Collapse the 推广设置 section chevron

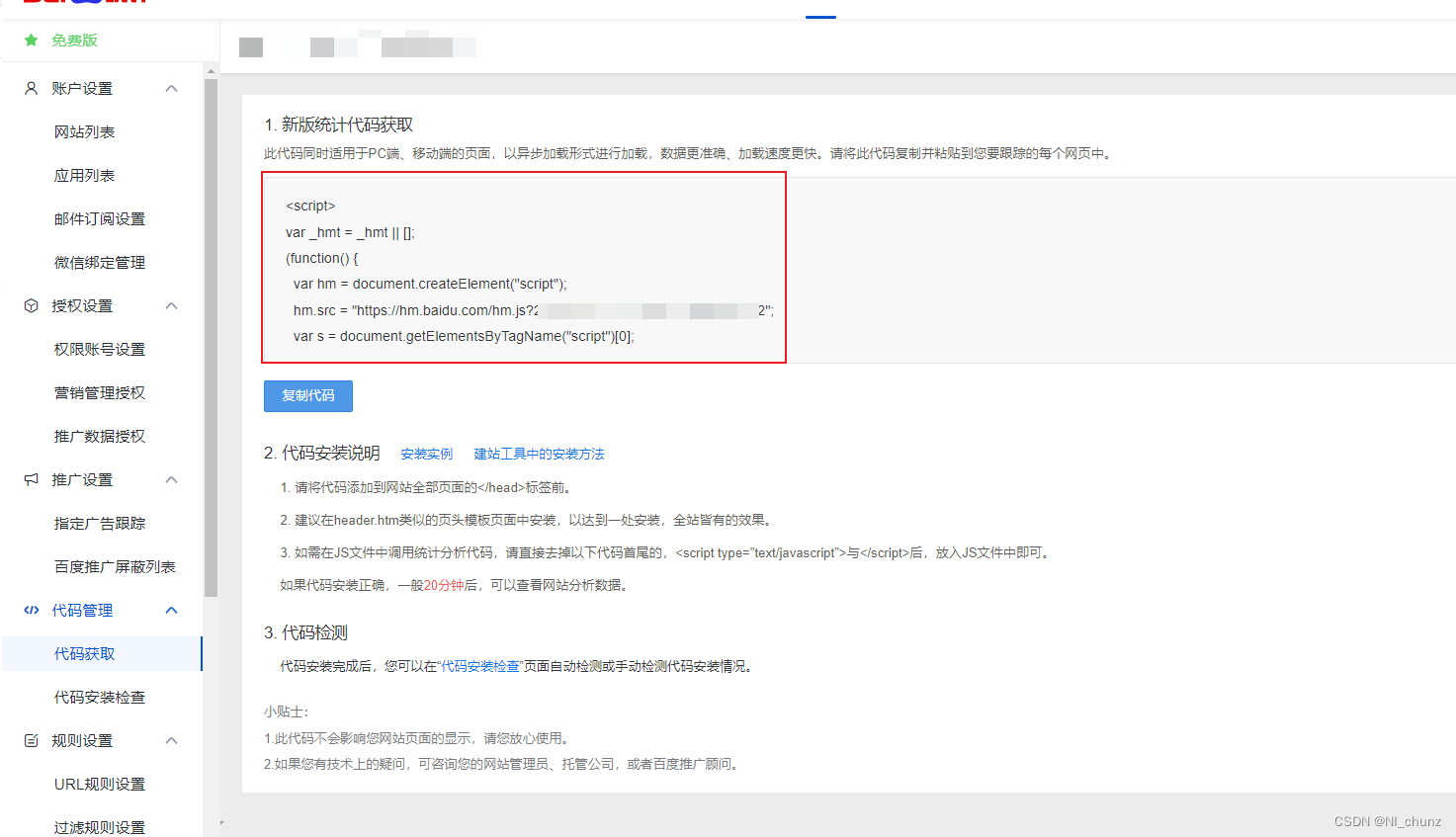click(171, 479)
